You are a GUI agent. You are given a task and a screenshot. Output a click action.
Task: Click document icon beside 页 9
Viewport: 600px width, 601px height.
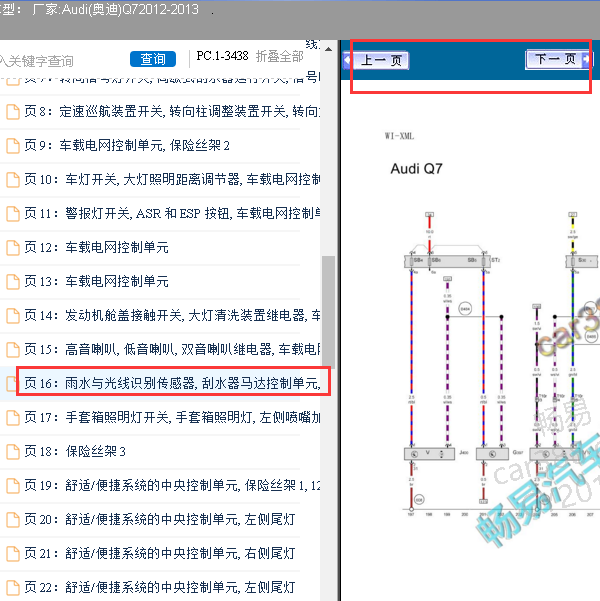[x=13, y=146]
